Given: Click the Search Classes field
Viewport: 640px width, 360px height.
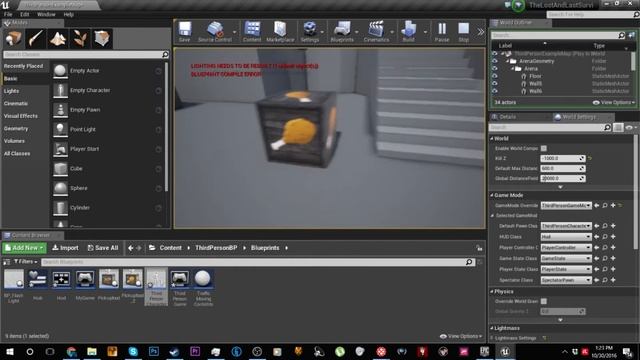Looking at the screenshot, I should click(x=86, y=54).
